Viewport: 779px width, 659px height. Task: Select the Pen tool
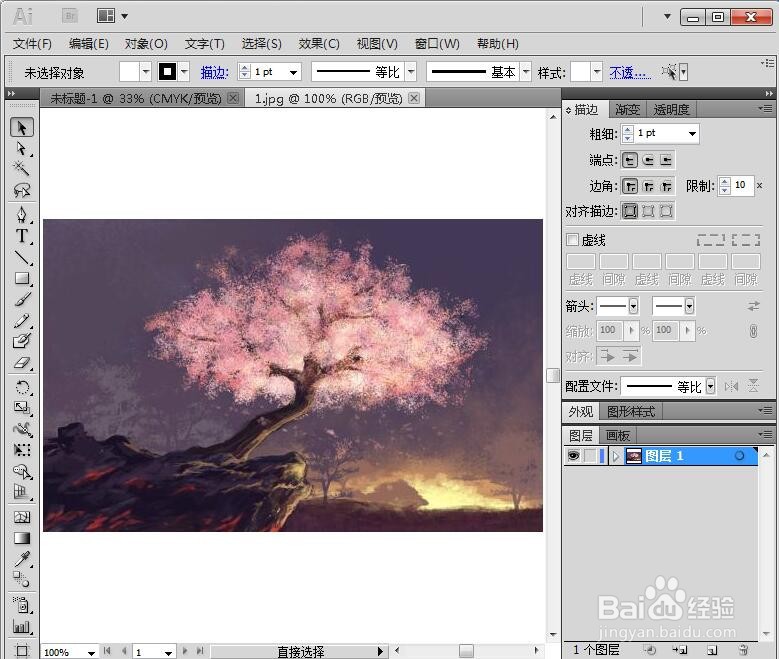click(x=22, y=215)
